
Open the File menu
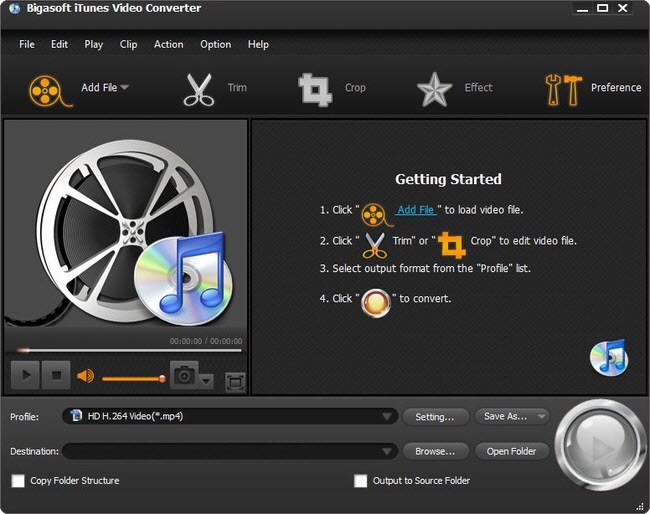27,44
